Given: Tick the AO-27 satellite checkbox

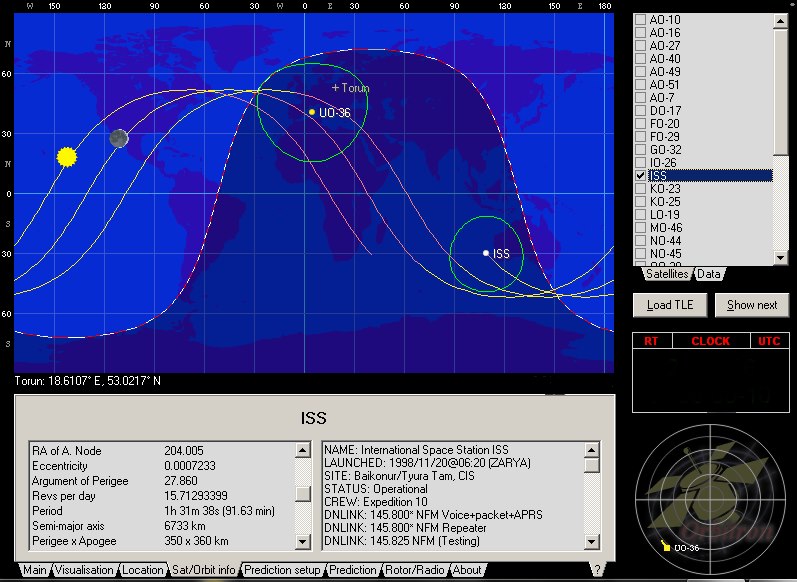Looking at the screenshot, I should pos(640,46).
